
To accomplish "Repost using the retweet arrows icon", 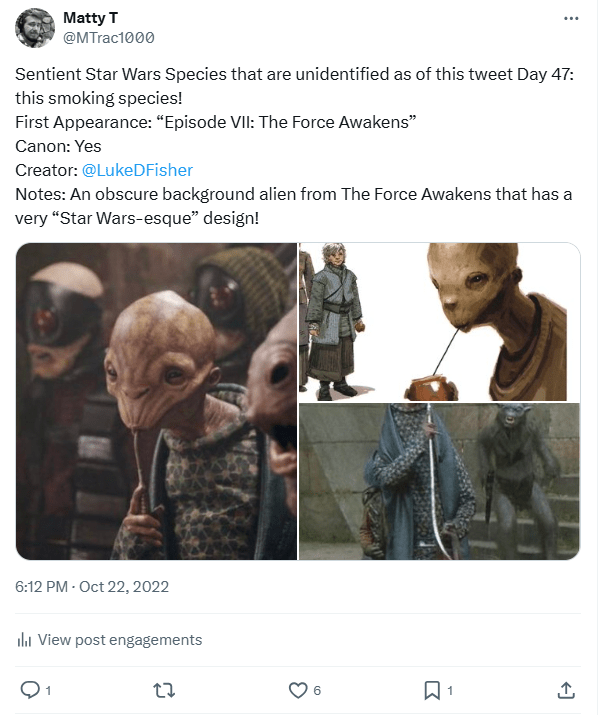I will click(164, 690).
